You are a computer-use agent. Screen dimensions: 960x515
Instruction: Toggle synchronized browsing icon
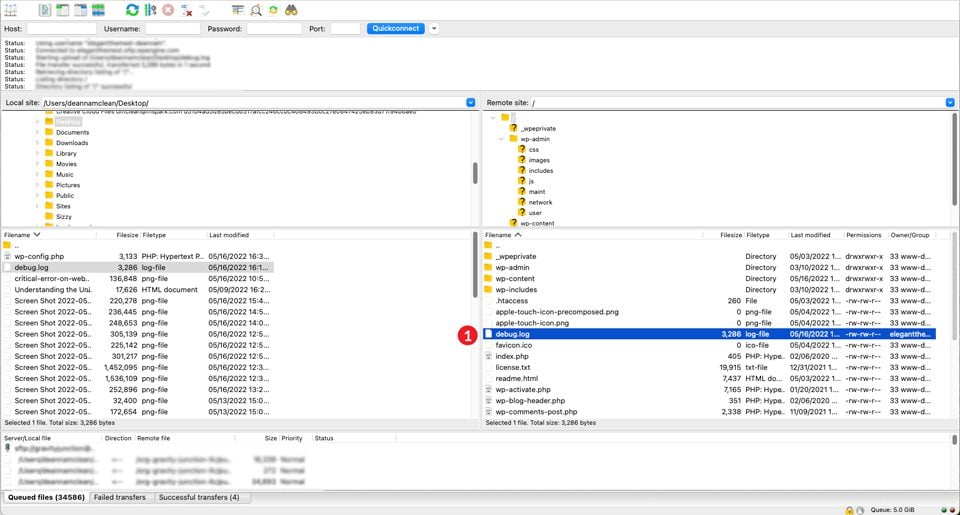tap(273, 10)
